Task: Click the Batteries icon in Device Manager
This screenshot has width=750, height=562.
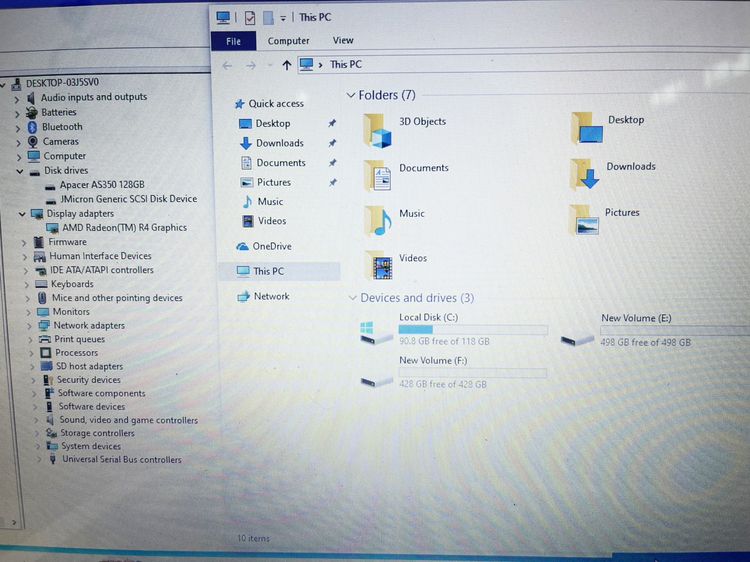Action: pyautogui.click(x=32, y=112)
